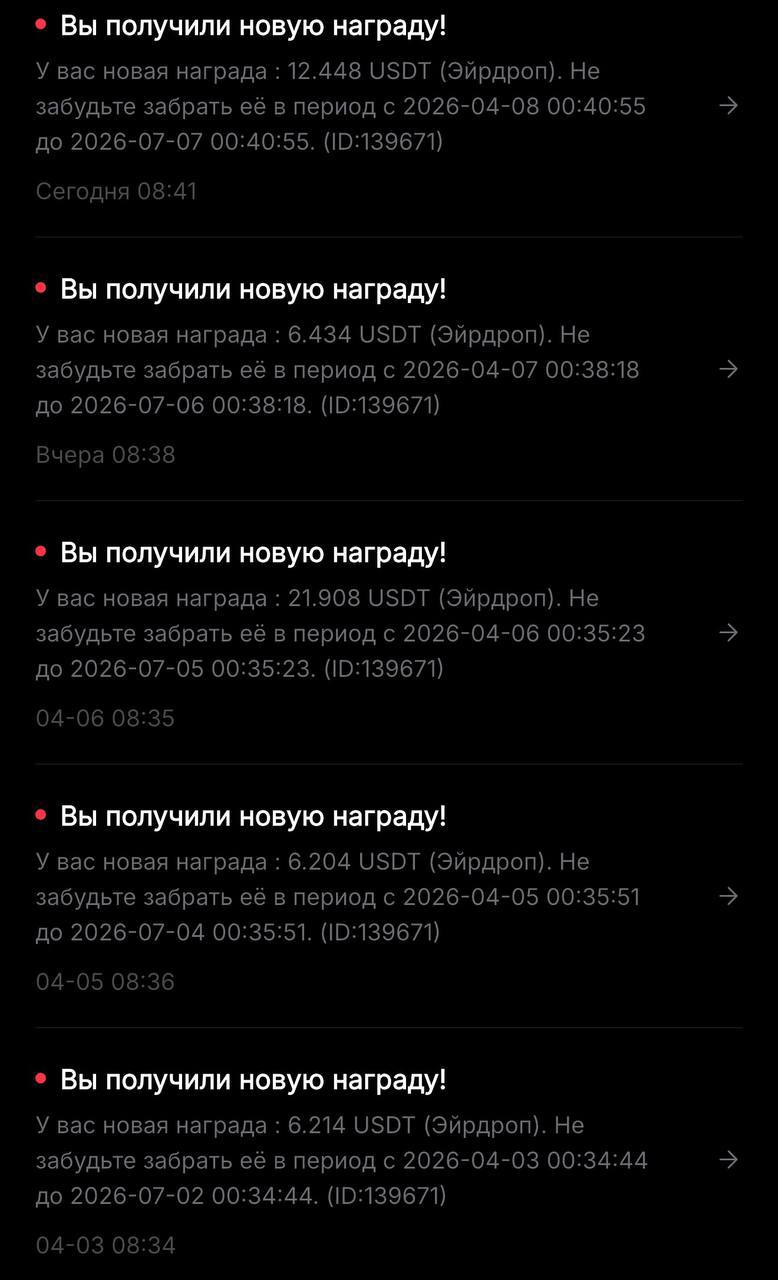The height and width of the screenshot is (1280, 778).
Task: Tap red unread dot on Сегодня 08:41 notification
Action: (41, 24)
